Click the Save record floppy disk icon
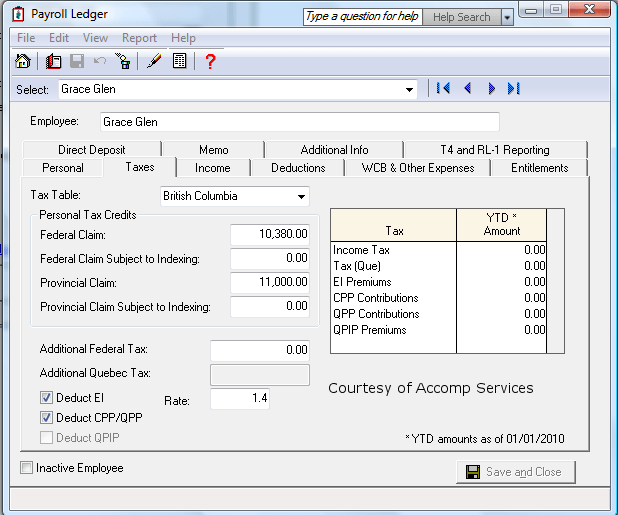This screenshot has height=515, width=618. (x=77, y=61)
